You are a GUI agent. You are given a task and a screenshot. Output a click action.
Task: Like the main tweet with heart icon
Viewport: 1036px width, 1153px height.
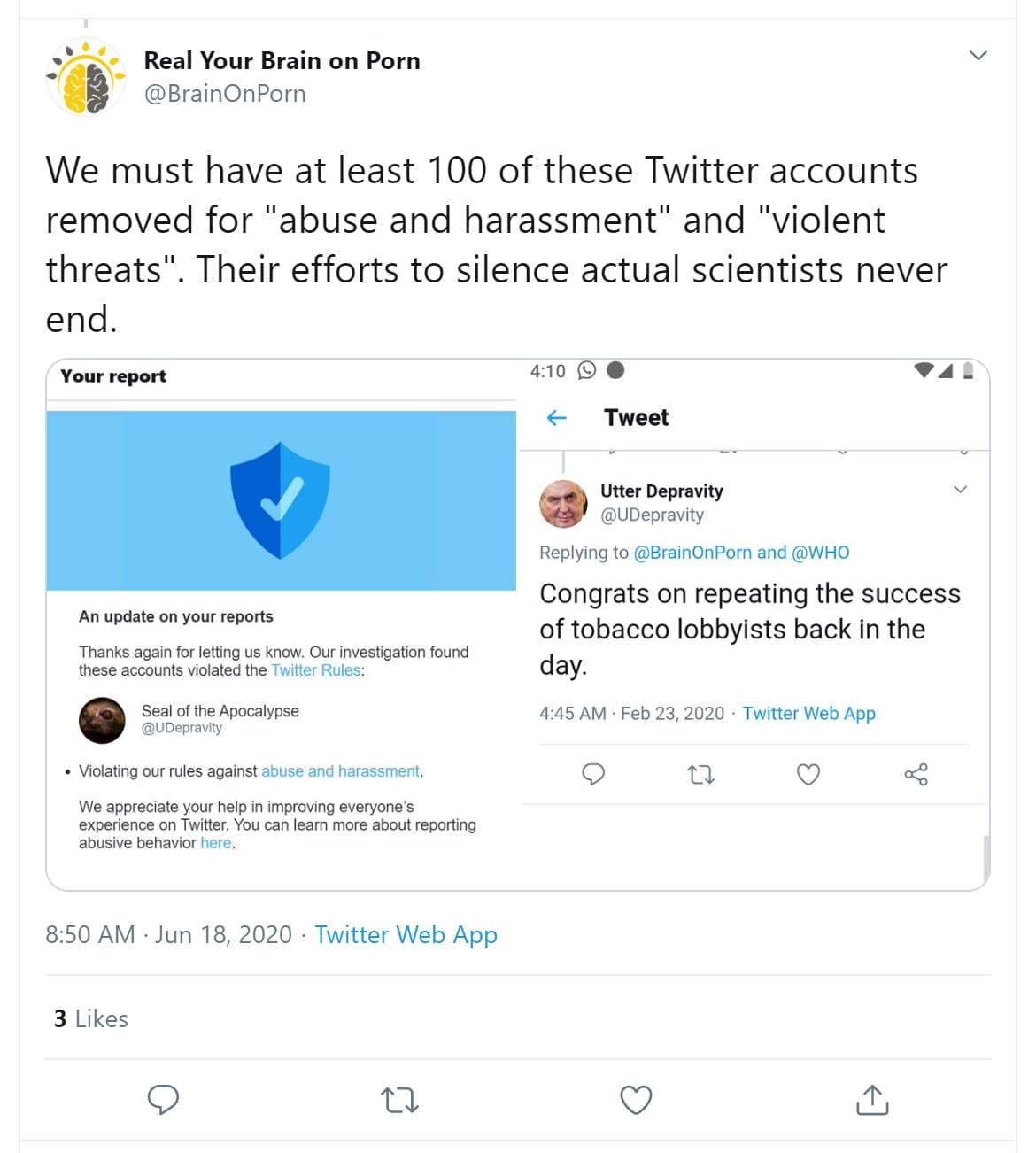[636, 1100]
